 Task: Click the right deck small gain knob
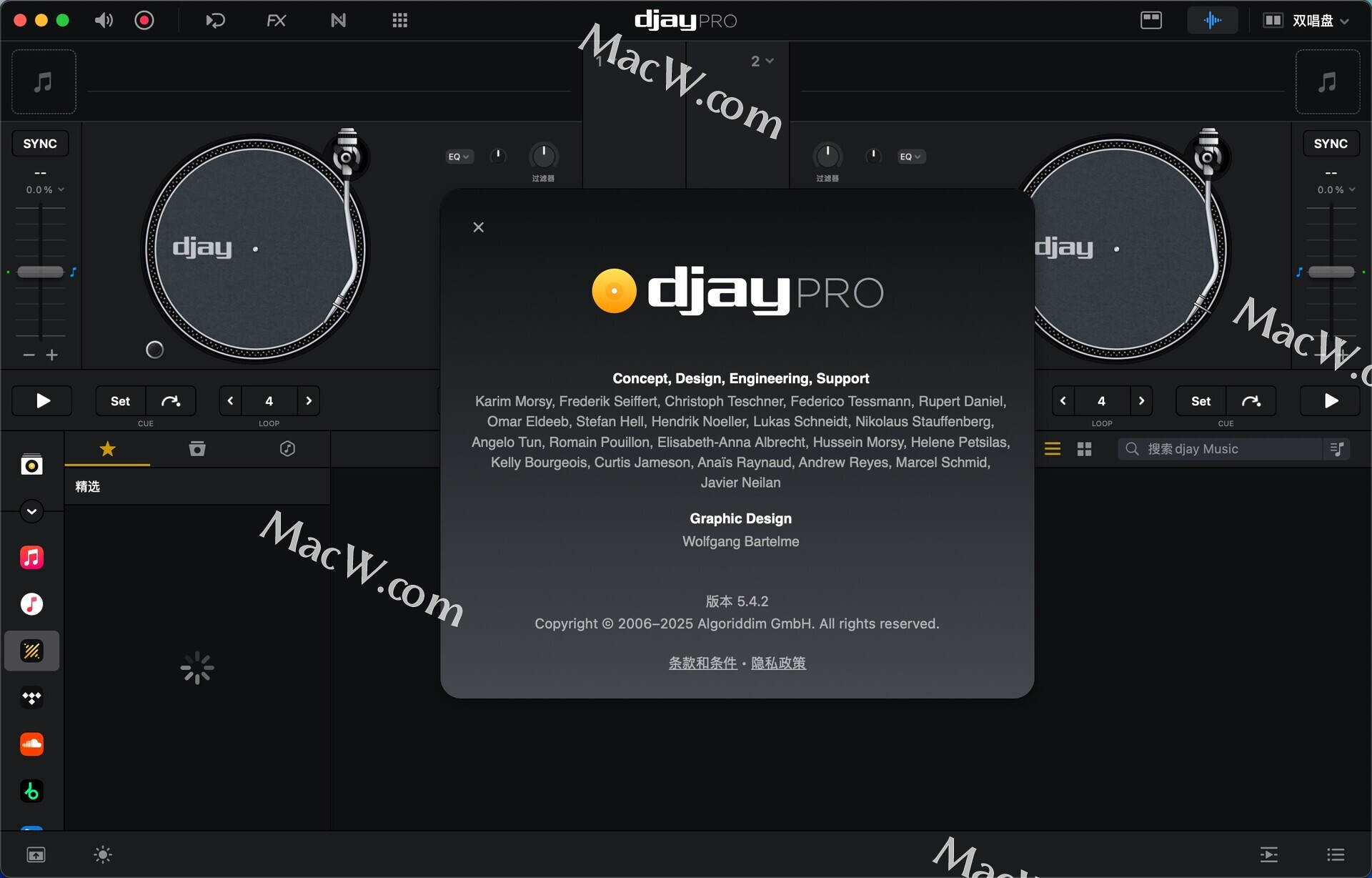pyautogui.click(x=873, y=155)
